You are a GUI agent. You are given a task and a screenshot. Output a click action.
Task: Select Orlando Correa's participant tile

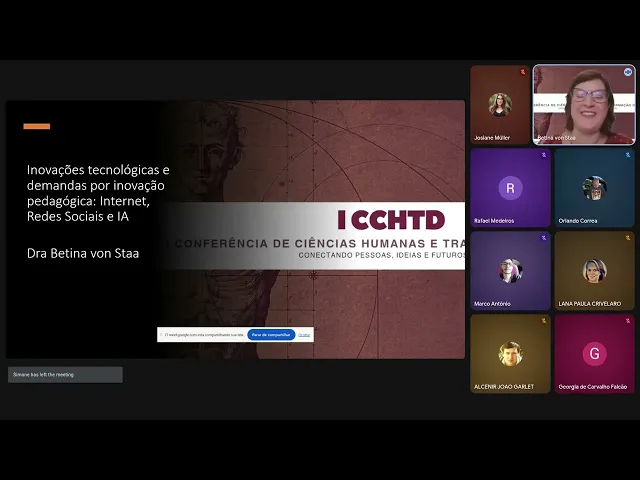(x=594, y=188)
